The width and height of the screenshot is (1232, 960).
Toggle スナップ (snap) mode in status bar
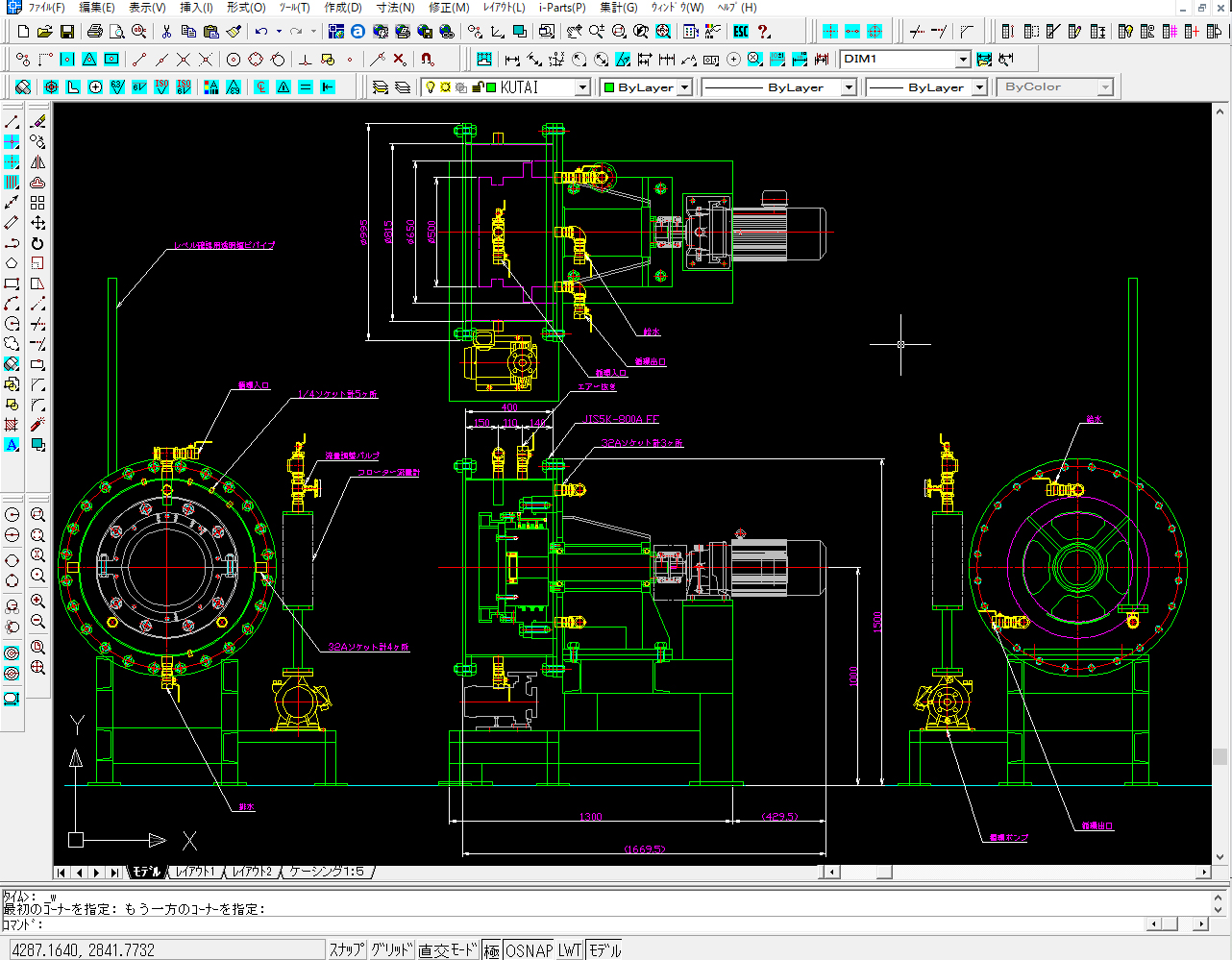[x=347, y=949]
